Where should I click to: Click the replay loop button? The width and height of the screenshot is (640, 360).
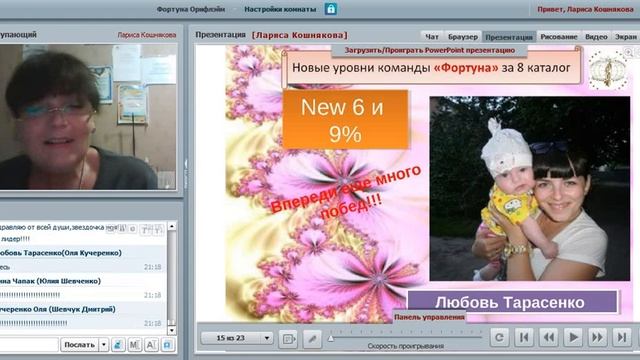pyautogui.click(x=499, y=338)
